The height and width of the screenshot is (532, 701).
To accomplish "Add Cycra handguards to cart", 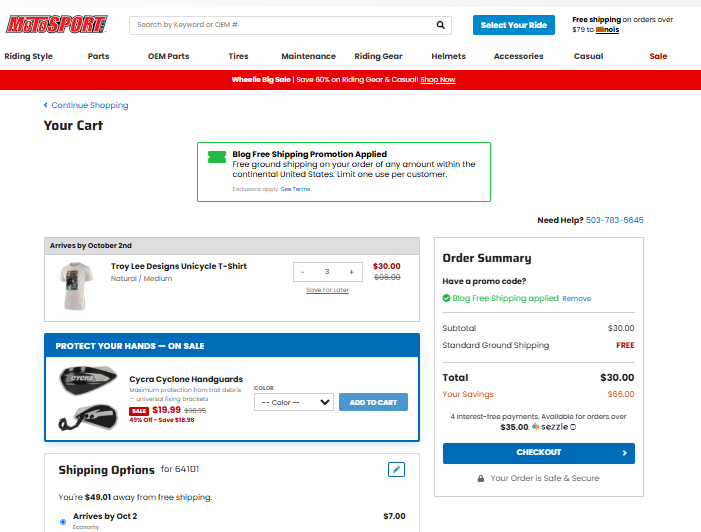I will click(x=373, y=402).
